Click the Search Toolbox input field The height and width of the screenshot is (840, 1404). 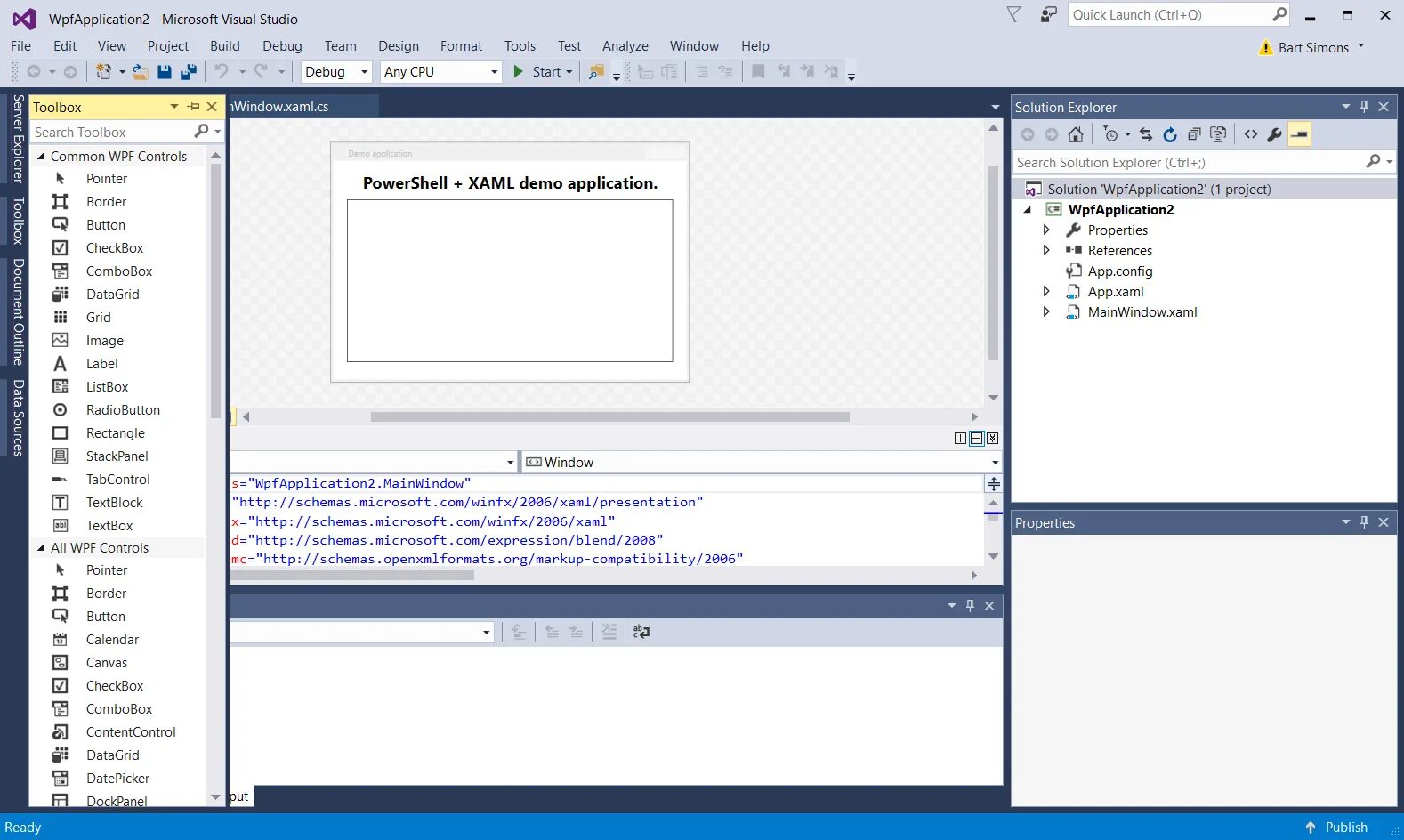tap(111, 132)
